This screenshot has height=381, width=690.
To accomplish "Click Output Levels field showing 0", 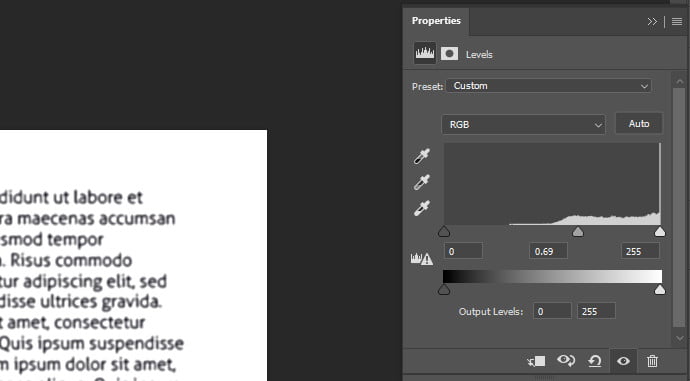I will click(x=552, y=311).
